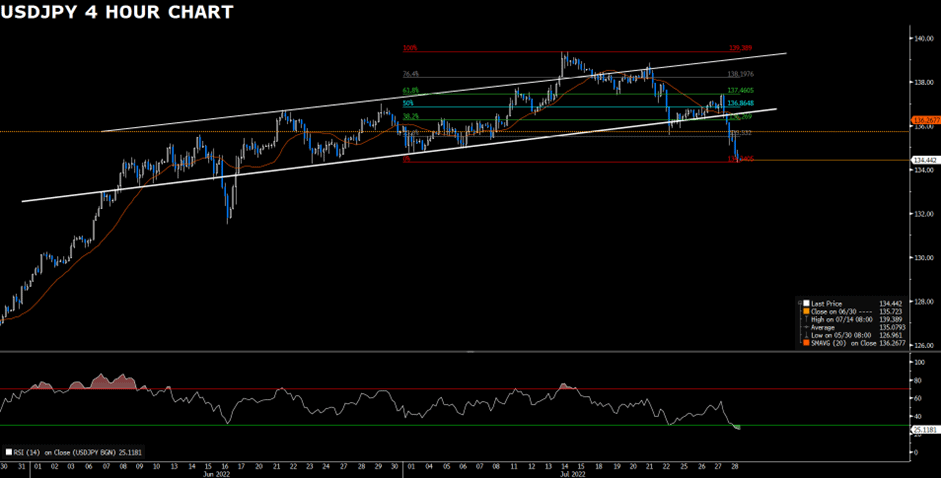Screen dimensions: 941x478
Task: Click the 25.1181 RSI value tag
Action: tap(924, 429)
